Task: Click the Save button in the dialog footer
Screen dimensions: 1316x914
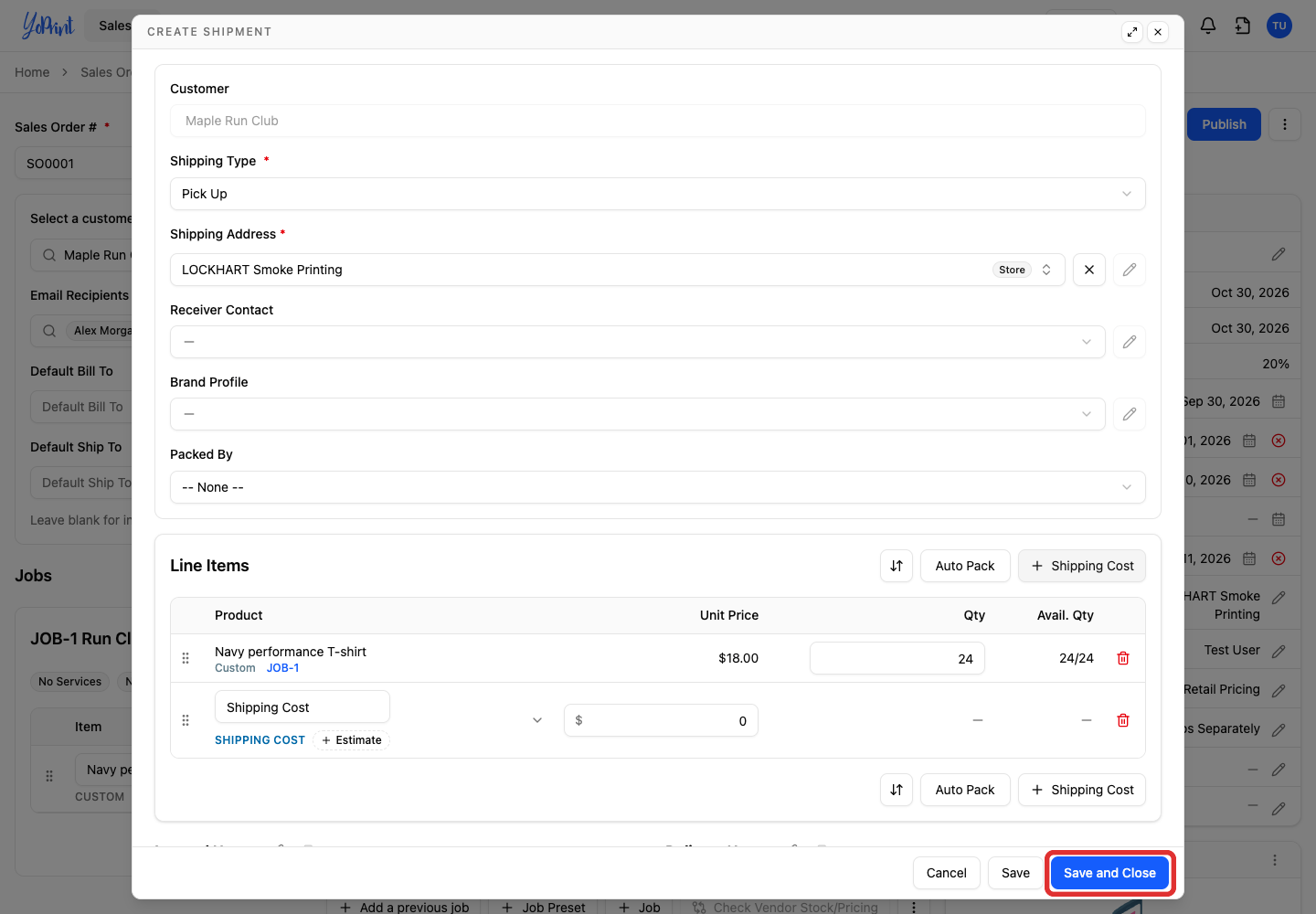Action: pos(1015,873)
